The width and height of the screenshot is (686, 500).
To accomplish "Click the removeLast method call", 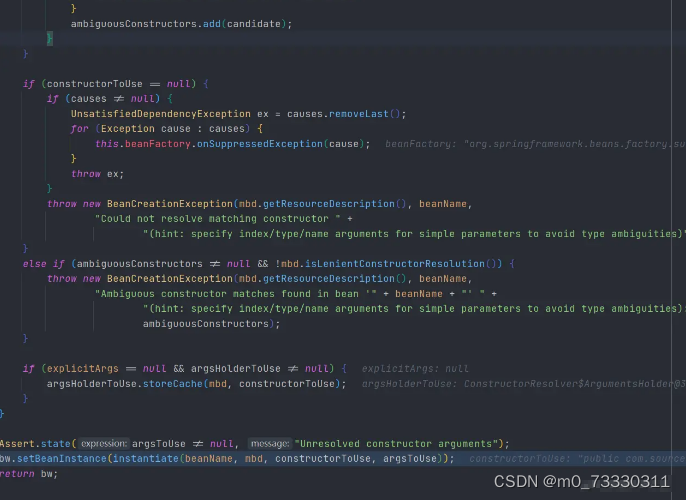I will coord(359,114).
